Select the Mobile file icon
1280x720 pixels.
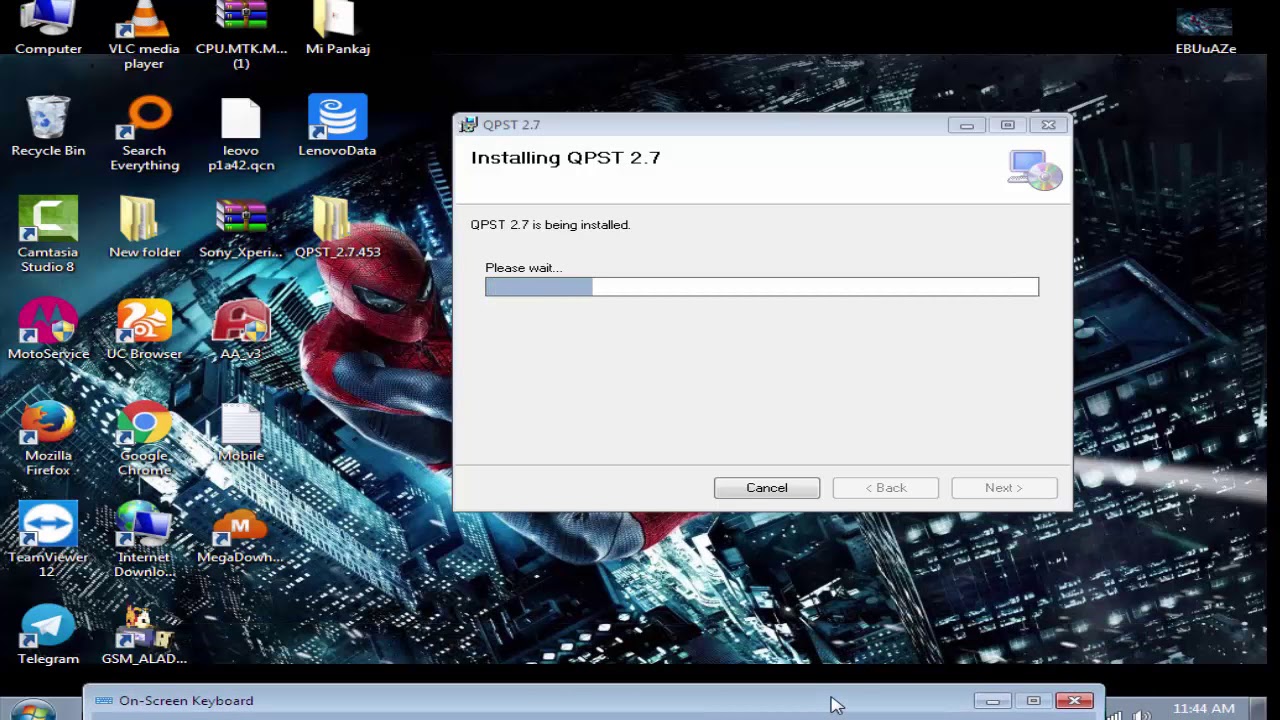point(241,432)
